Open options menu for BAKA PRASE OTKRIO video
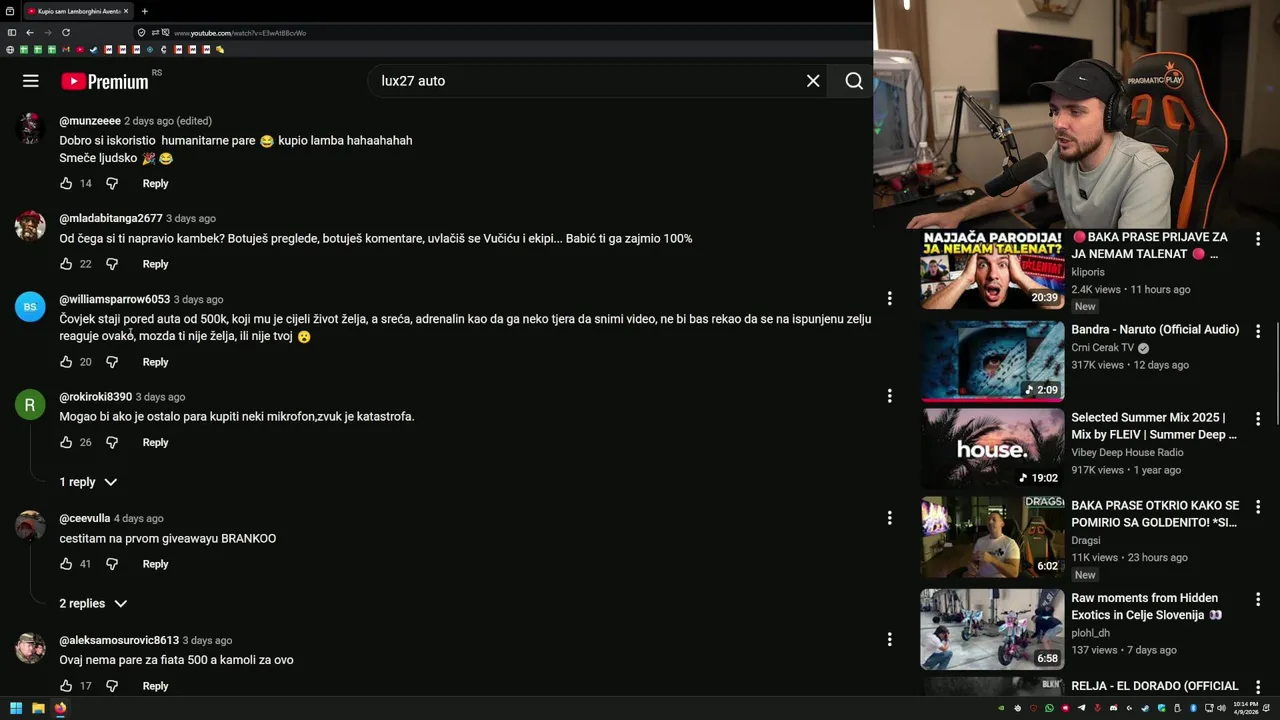 1258,507
